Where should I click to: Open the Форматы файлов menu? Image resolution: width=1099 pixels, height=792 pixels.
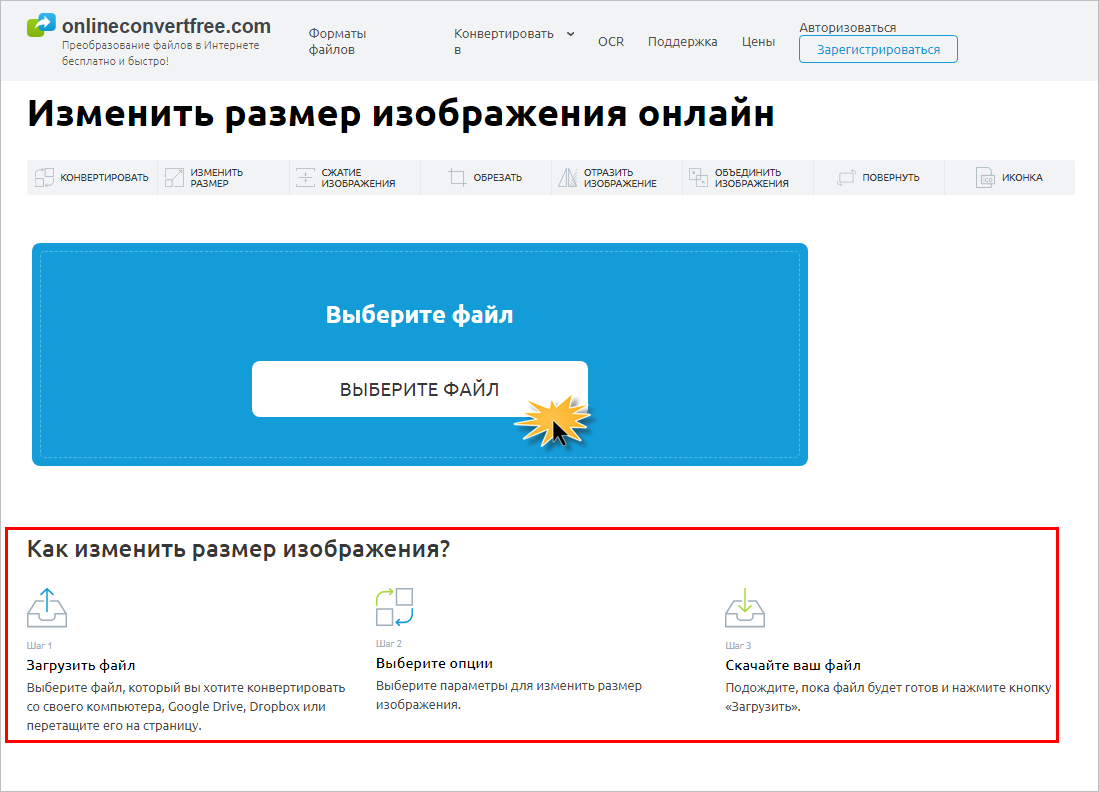point(338,41)
